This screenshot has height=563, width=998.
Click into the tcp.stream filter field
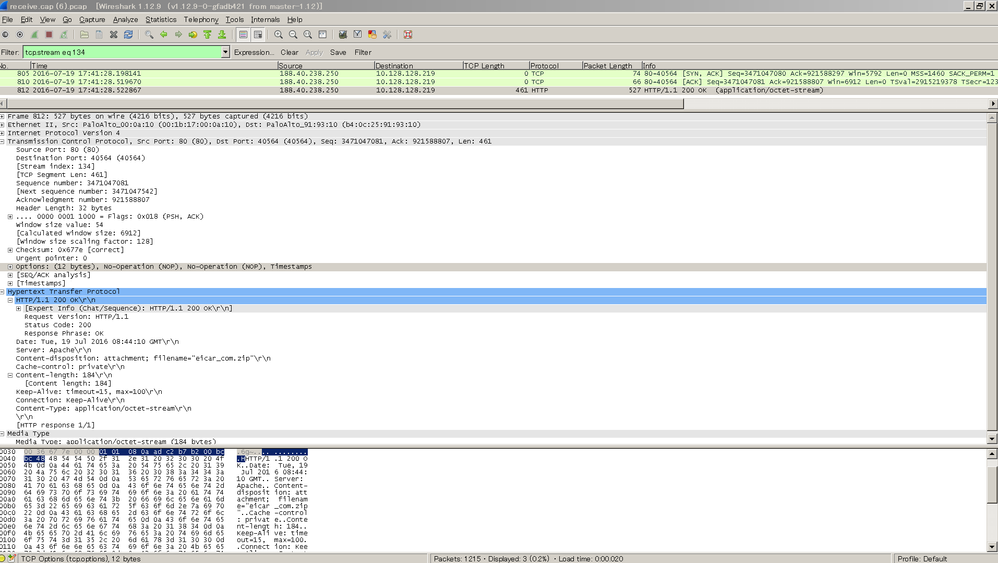point(120,52)
